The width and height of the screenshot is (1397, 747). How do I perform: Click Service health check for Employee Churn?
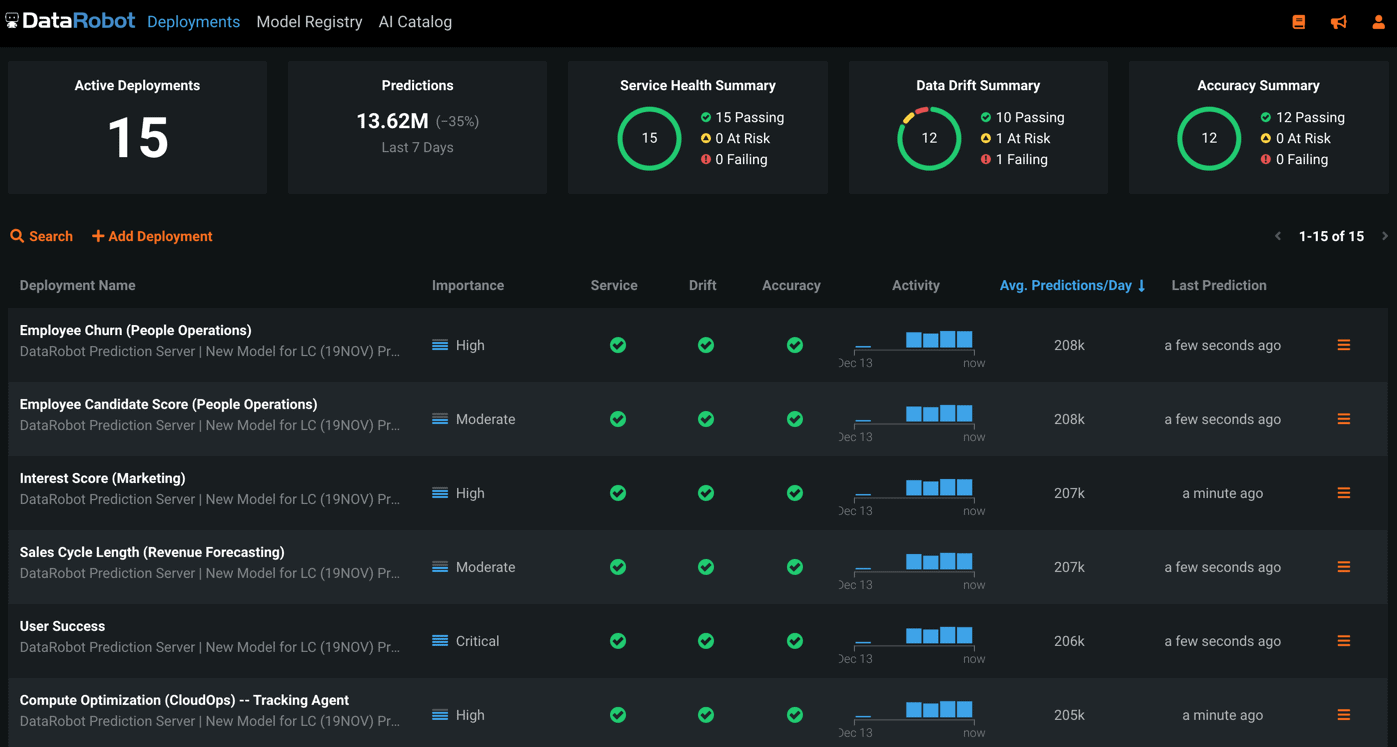(618, 345)
